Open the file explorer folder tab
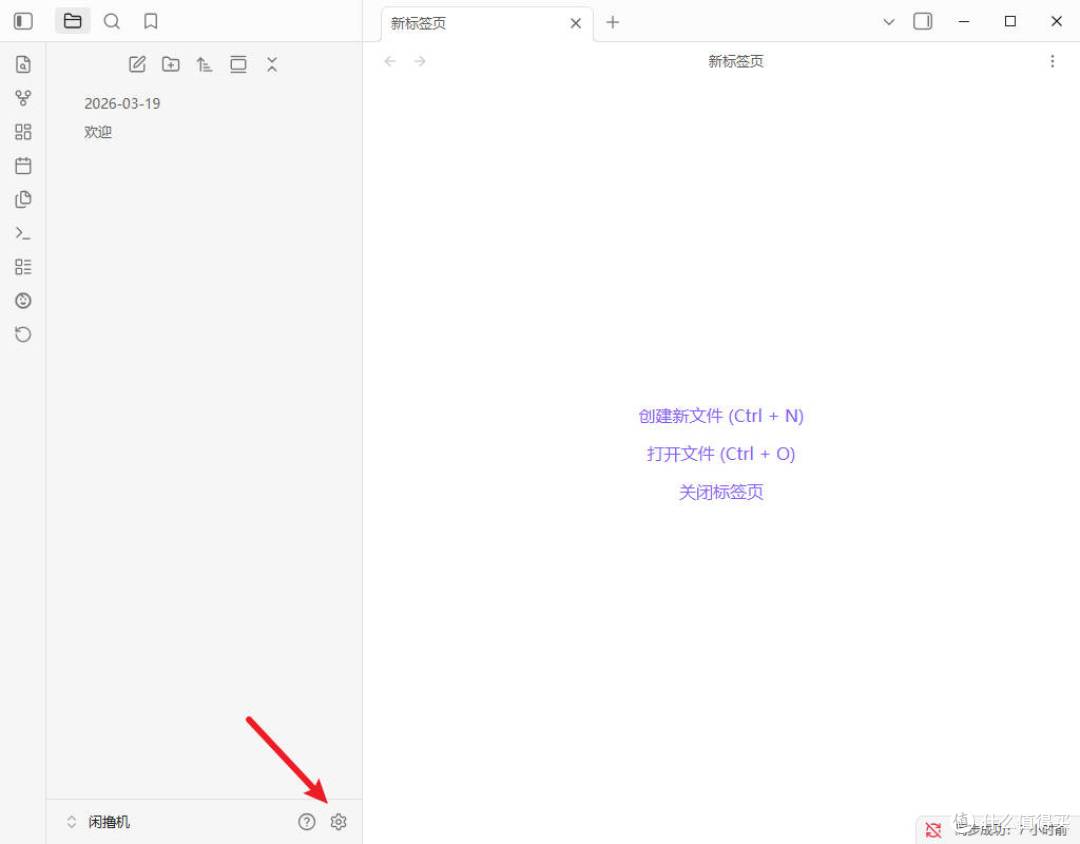 coord(72,21)
